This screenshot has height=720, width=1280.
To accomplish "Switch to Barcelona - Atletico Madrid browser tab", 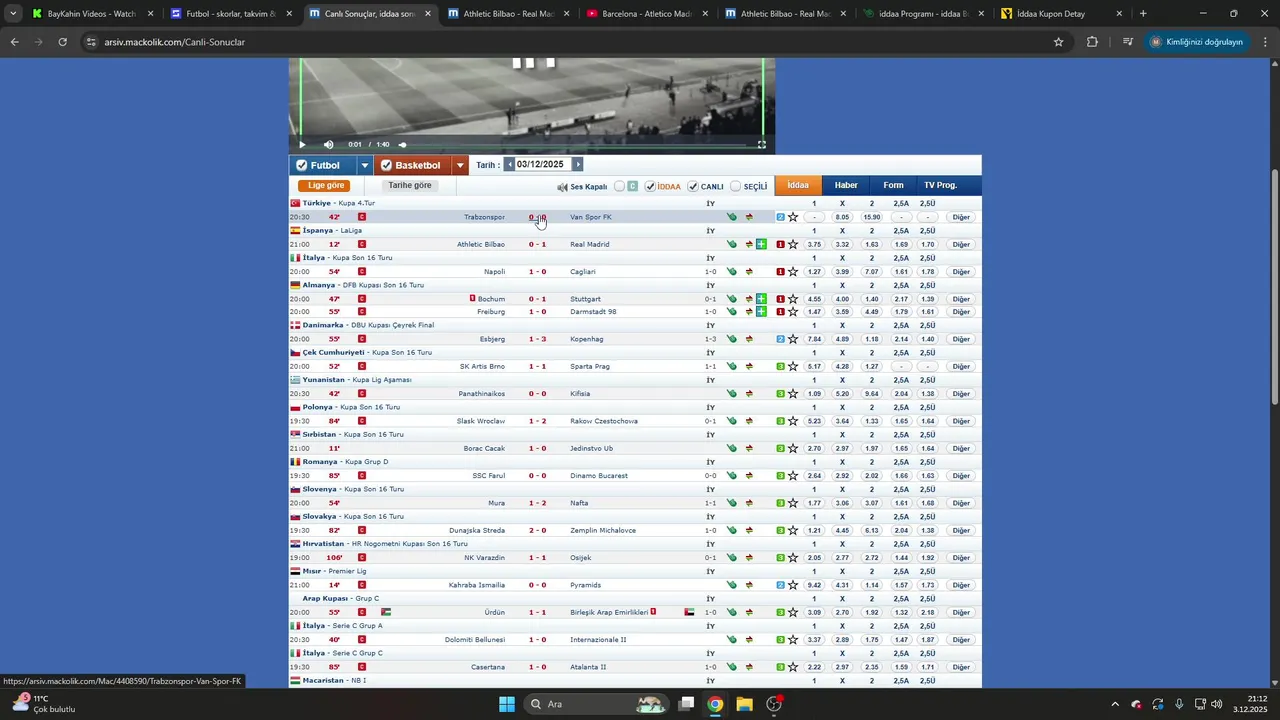I will (646, 14).
